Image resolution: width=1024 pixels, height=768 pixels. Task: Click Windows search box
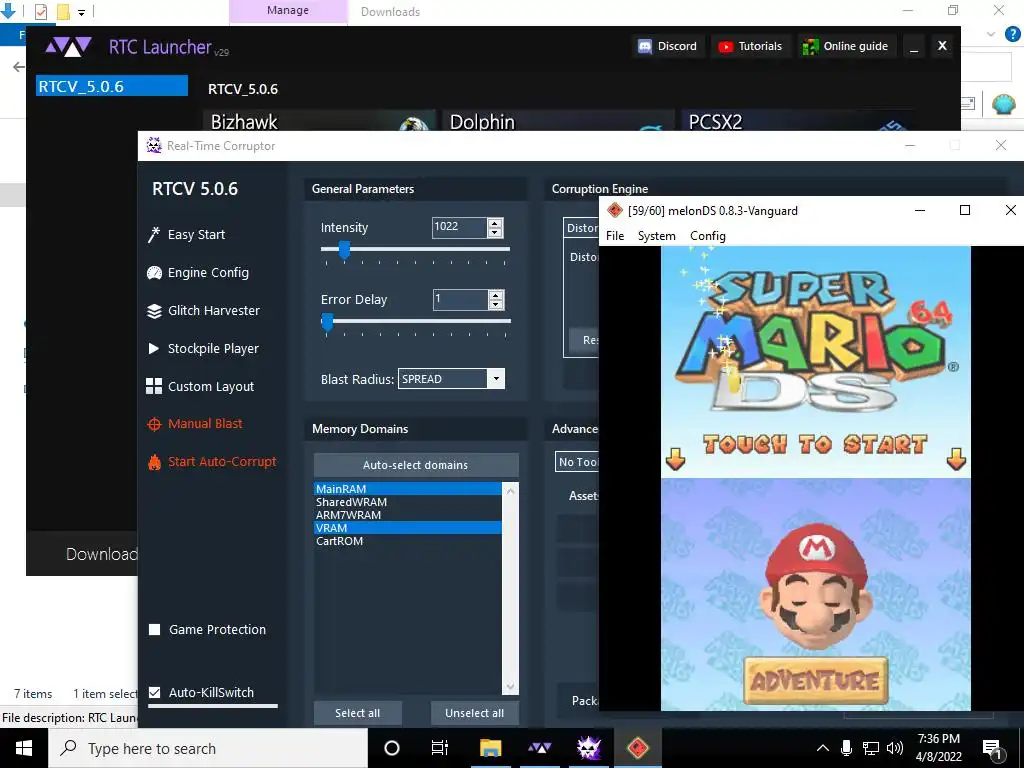208,748
